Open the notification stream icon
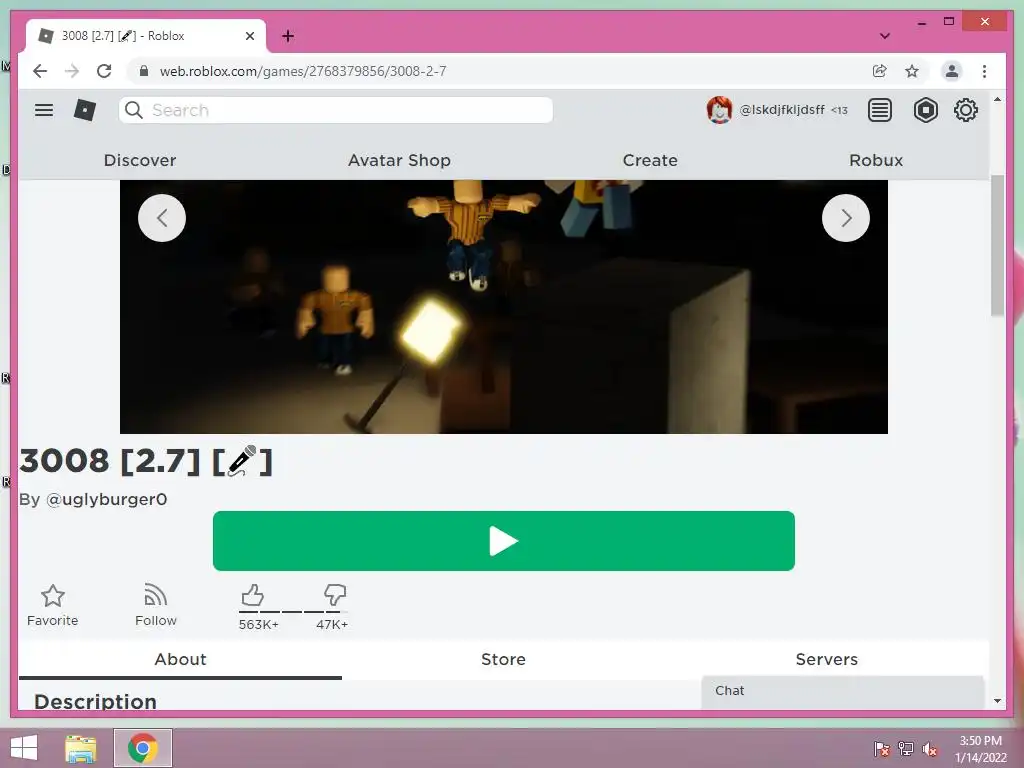The image size is (1024, 768). [880, 110]
